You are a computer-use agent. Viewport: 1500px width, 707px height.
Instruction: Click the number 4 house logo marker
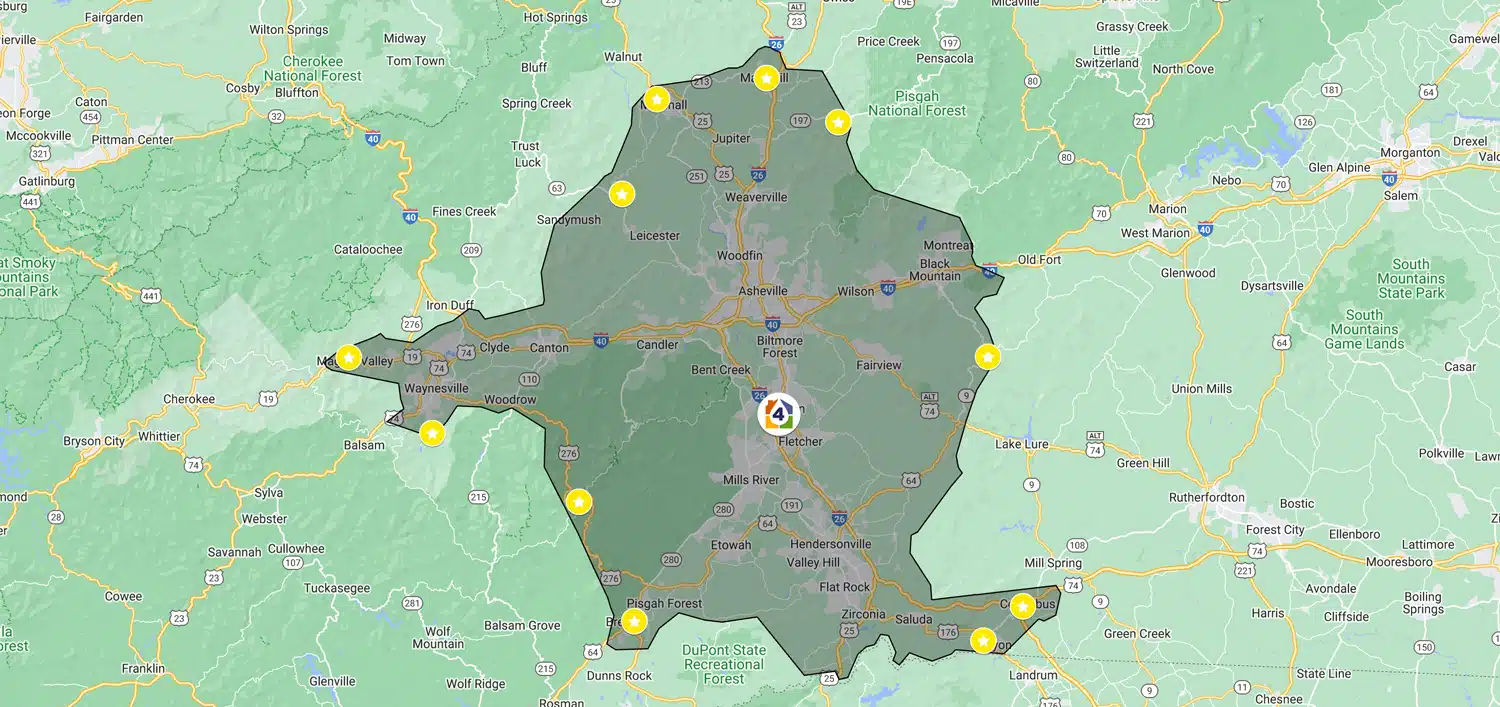click(779, 413)
